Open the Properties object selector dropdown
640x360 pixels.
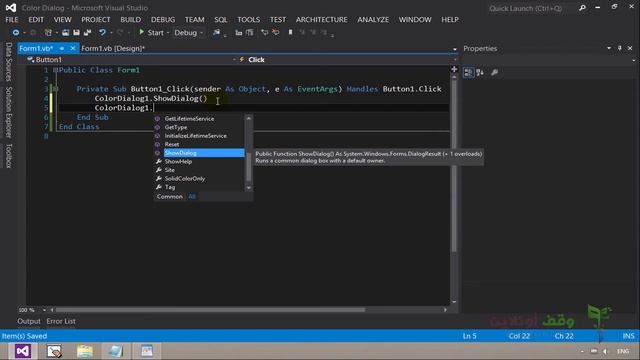point(633,60)
